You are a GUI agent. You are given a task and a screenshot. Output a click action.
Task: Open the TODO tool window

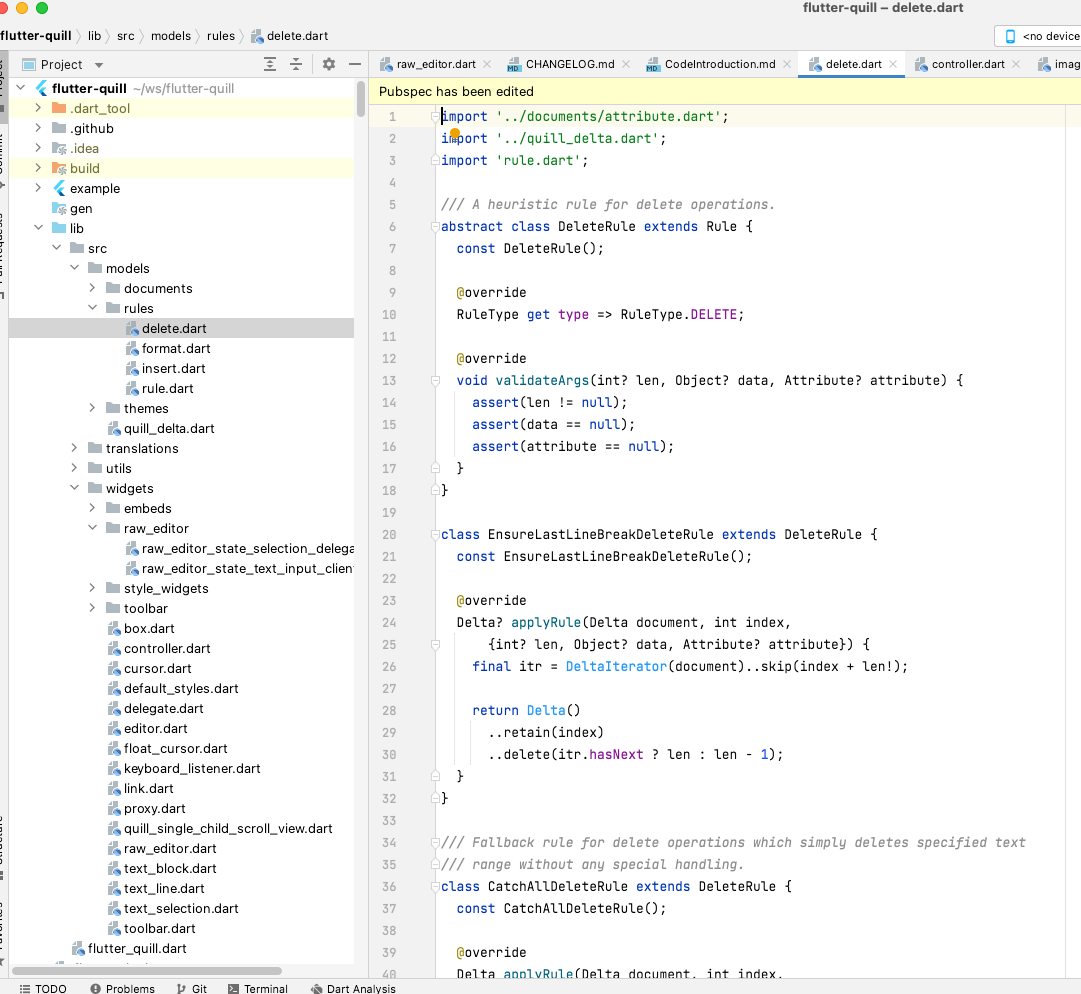(x=43, y=988)
